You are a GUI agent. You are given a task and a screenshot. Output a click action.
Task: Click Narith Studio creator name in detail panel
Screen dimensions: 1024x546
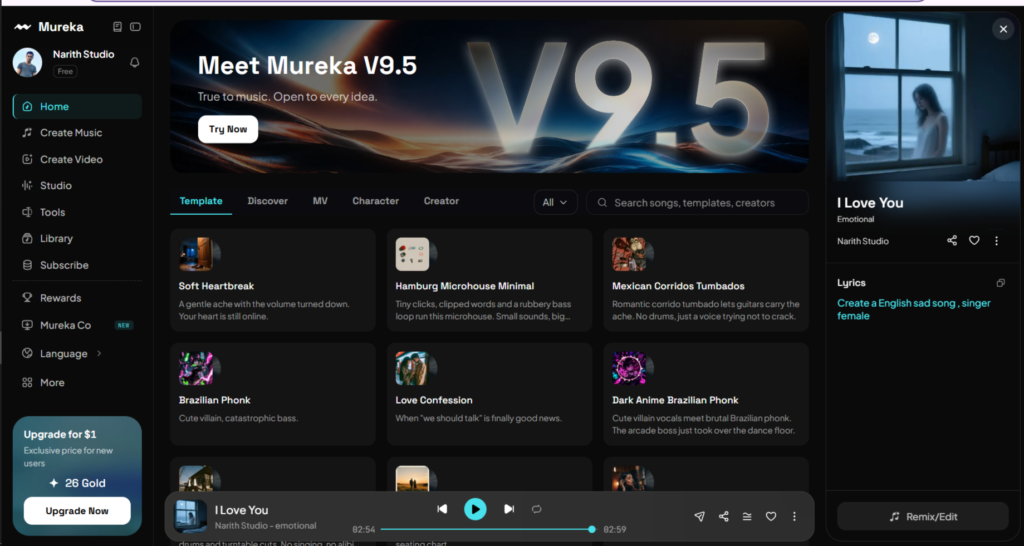pyautogui.click(x=863, y=241)
